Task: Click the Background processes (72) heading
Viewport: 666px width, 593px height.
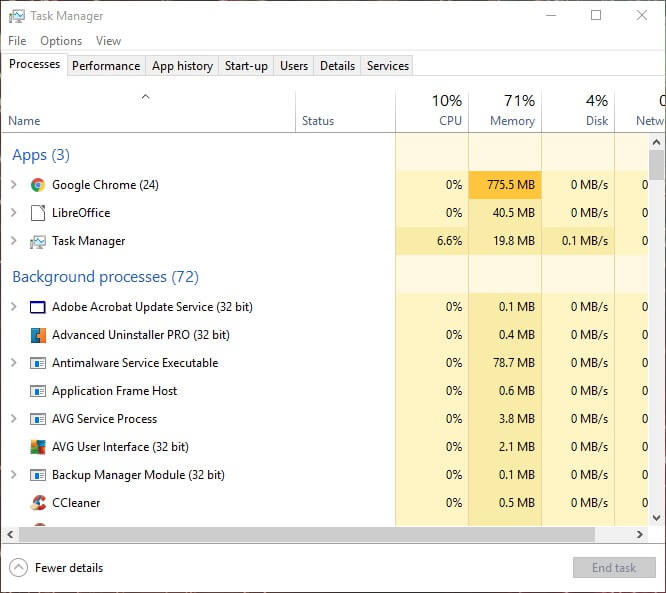Action: 105,277
